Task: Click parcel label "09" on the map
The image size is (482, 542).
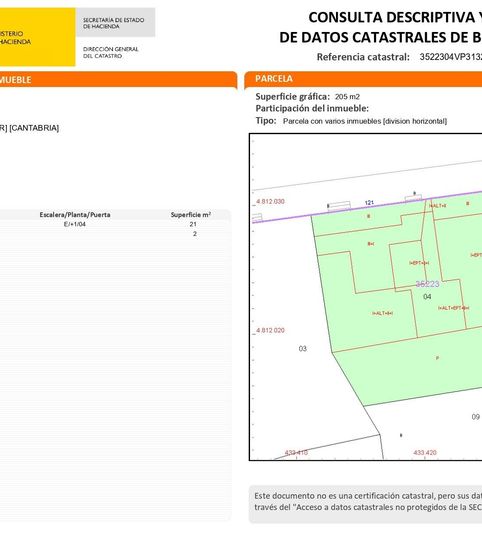Action: coord(476,417)
